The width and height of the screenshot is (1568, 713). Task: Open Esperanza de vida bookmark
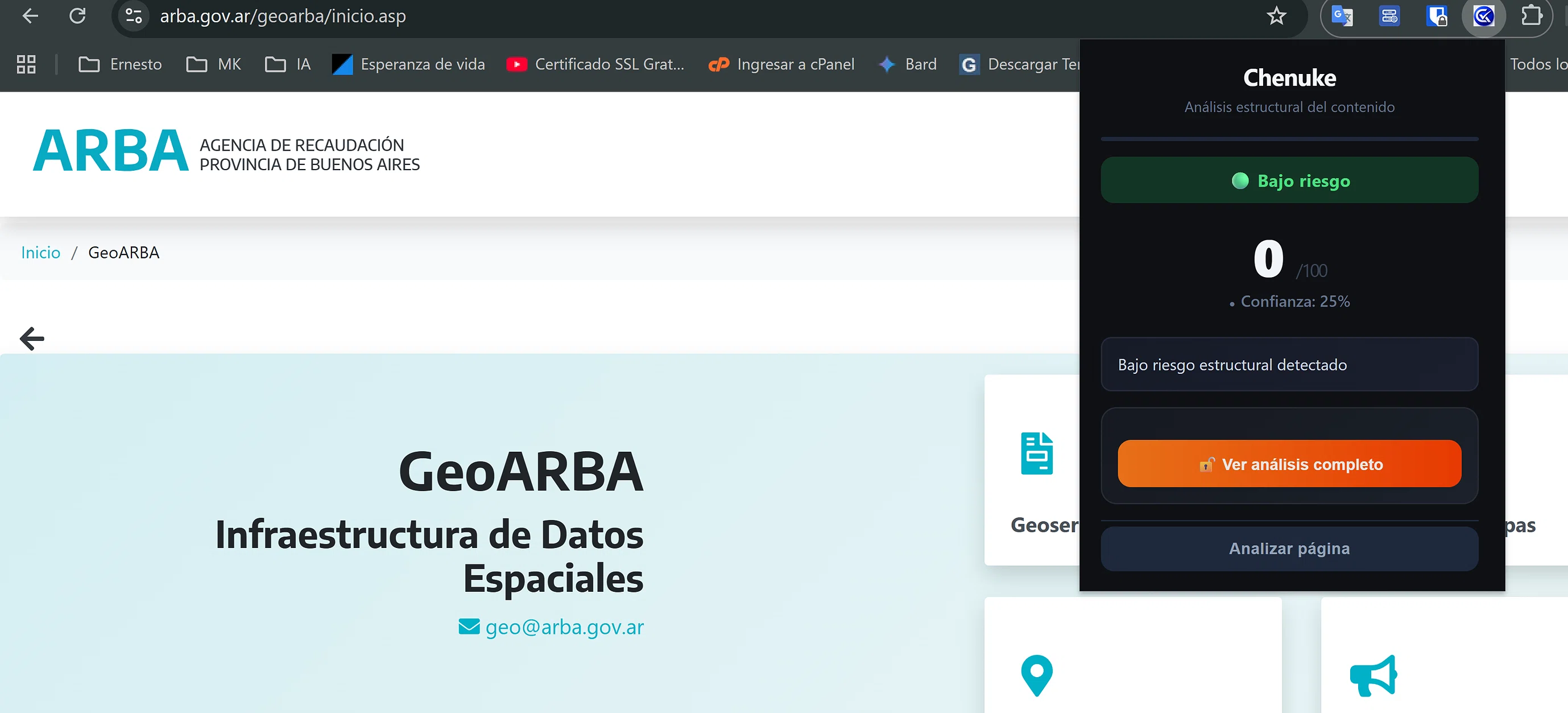point(408,64)
